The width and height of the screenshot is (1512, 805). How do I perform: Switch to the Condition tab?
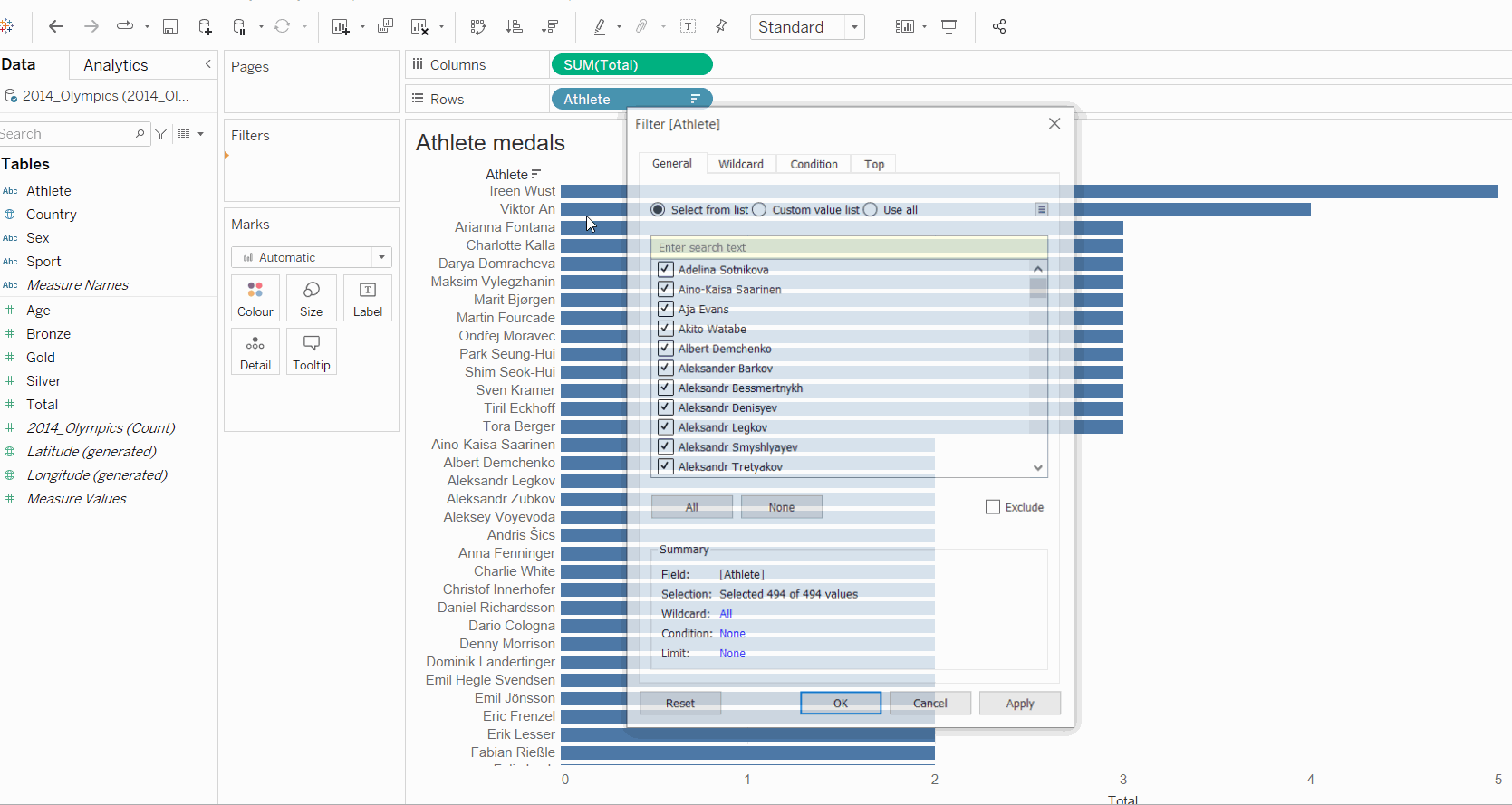pyautogui.click(x=814, y=164)
